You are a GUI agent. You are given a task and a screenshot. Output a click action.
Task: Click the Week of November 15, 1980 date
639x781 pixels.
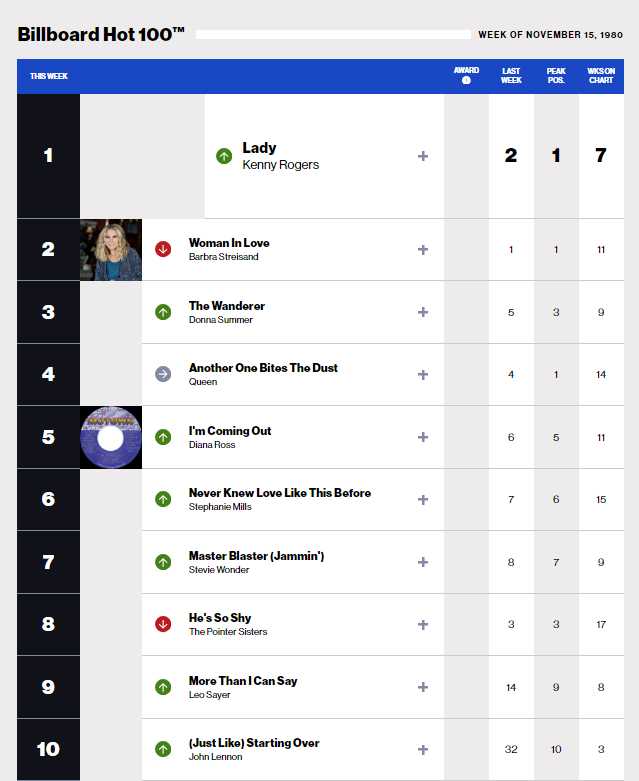(x=550, y=35)
